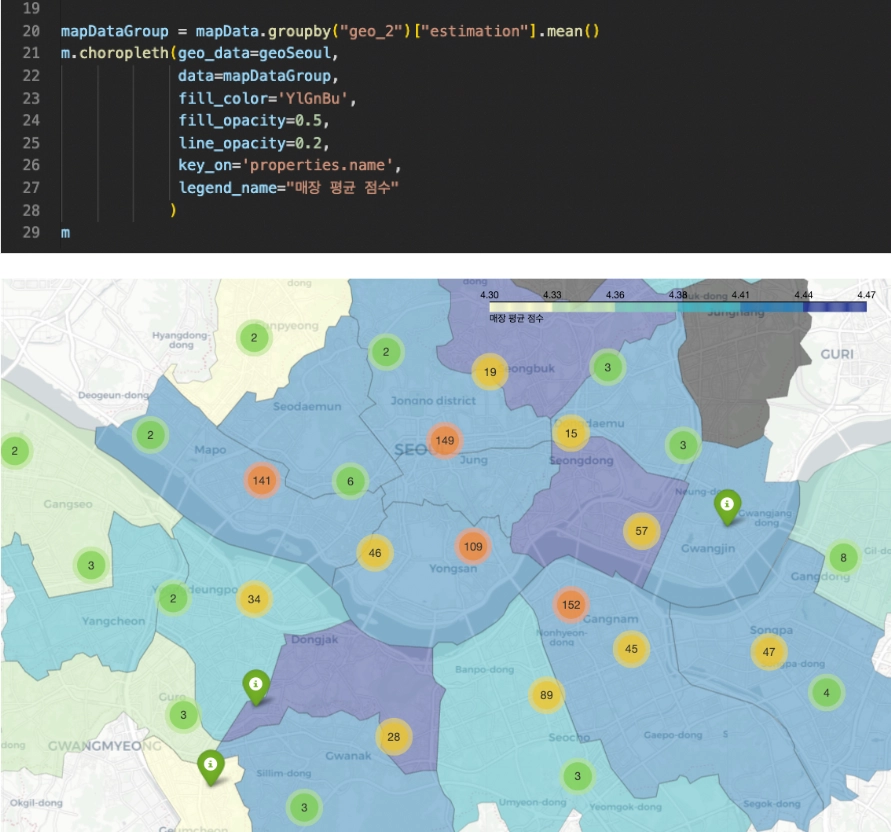The image size is (891, 832).
Task: Open the yellow cluster labeled 34
Action: pyautogui.click(x=254, y=599)
